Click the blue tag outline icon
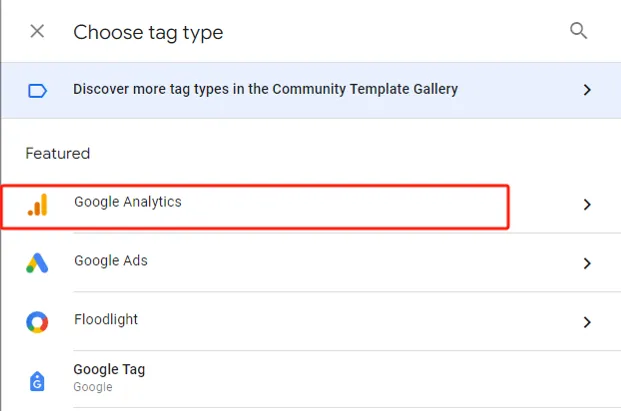Screen dimensions: 621x411 [37, 91]
